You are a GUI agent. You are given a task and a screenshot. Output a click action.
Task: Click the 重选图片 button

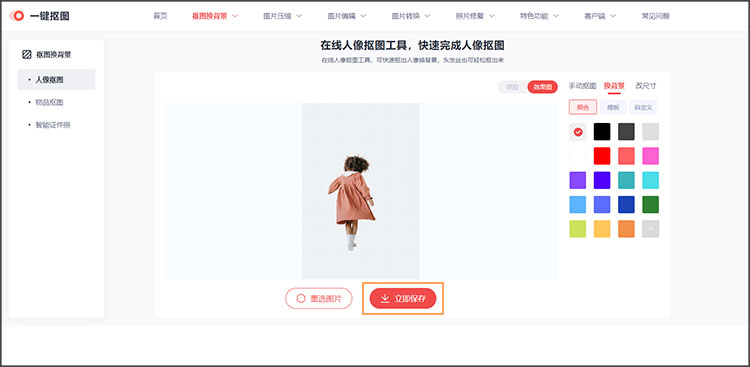click(x=319, y=298)
